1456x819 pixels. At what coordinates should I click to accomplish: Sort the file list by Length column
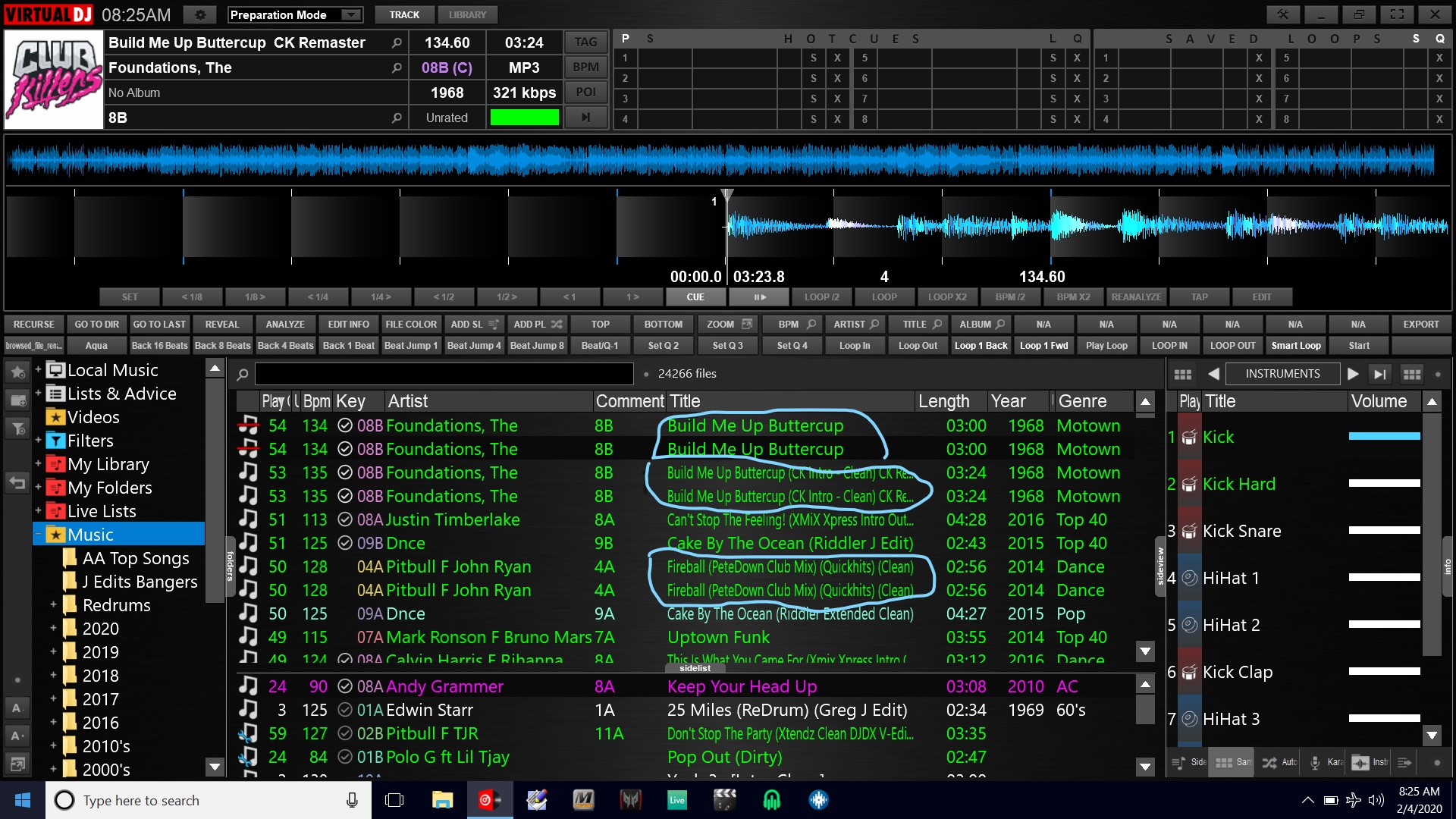[x=950, y=401]
